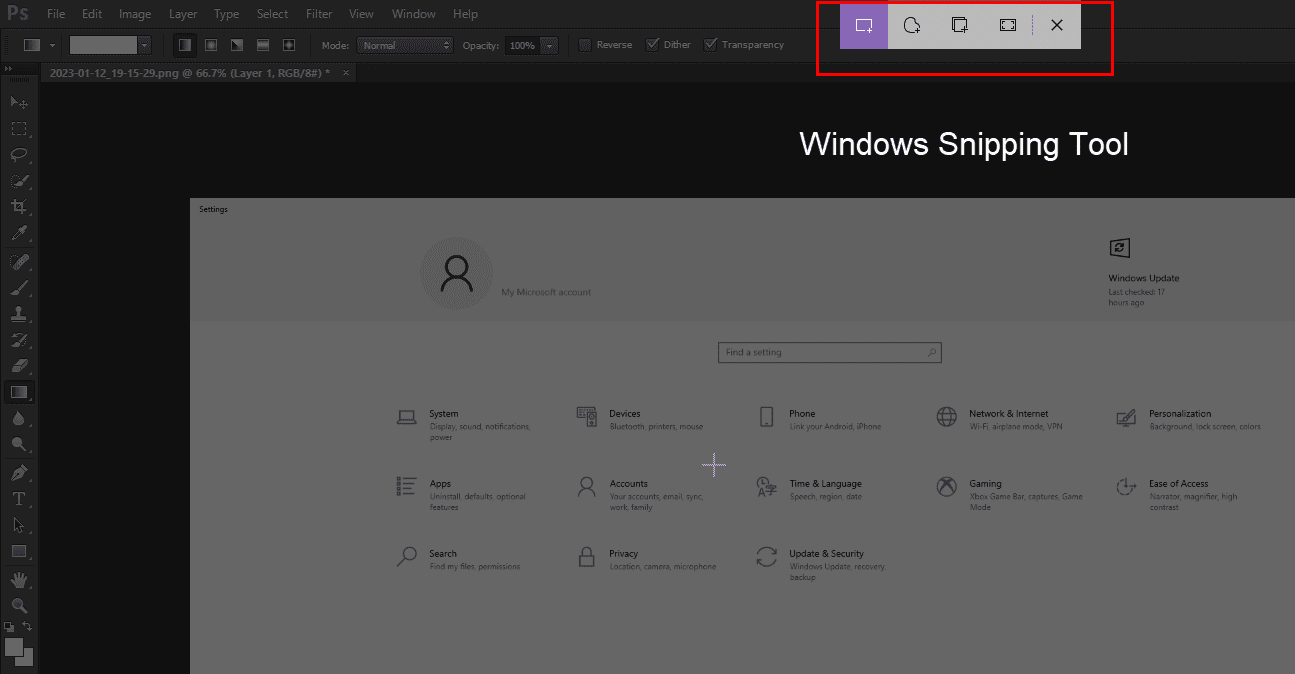The image size is (1295, 674).
Task: Open the blend Mode dropdown
Action: [405, 44]
